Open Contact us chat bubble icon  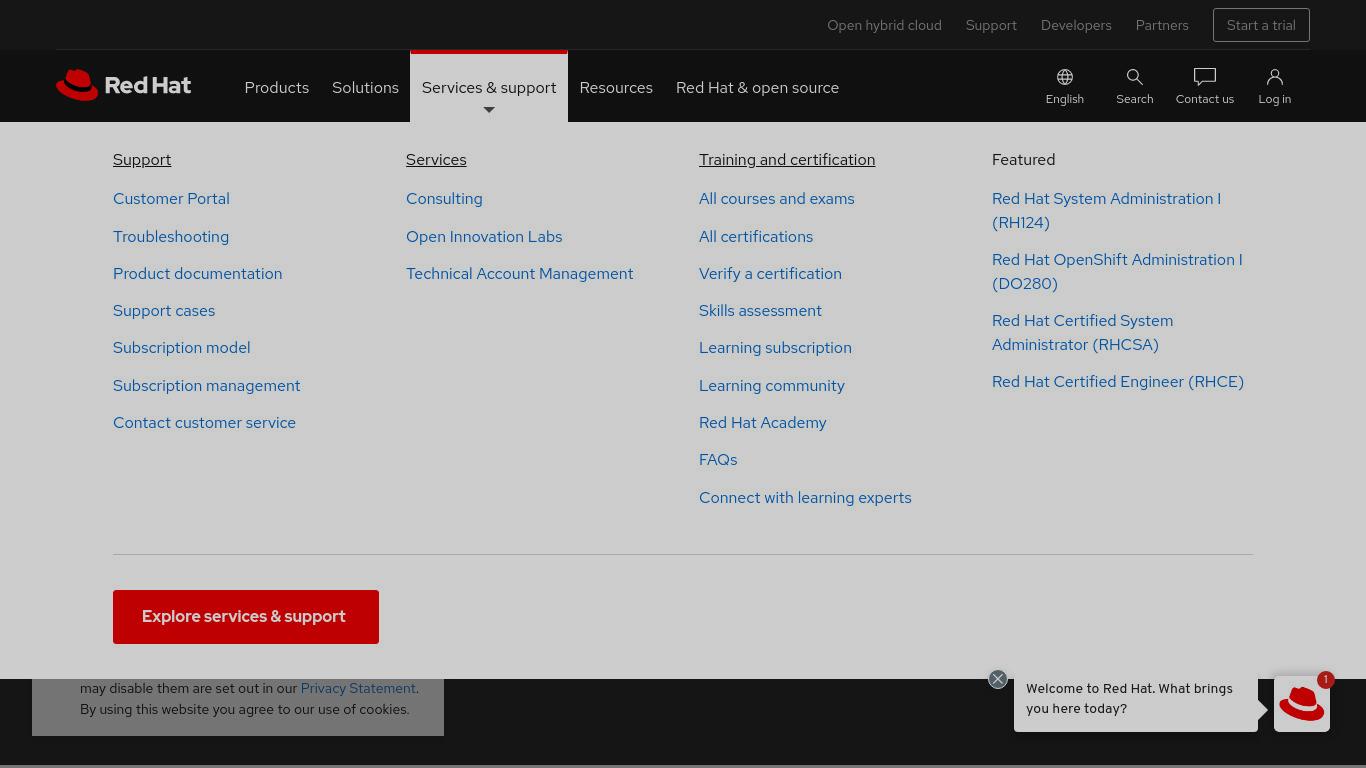coord(1205,77)
